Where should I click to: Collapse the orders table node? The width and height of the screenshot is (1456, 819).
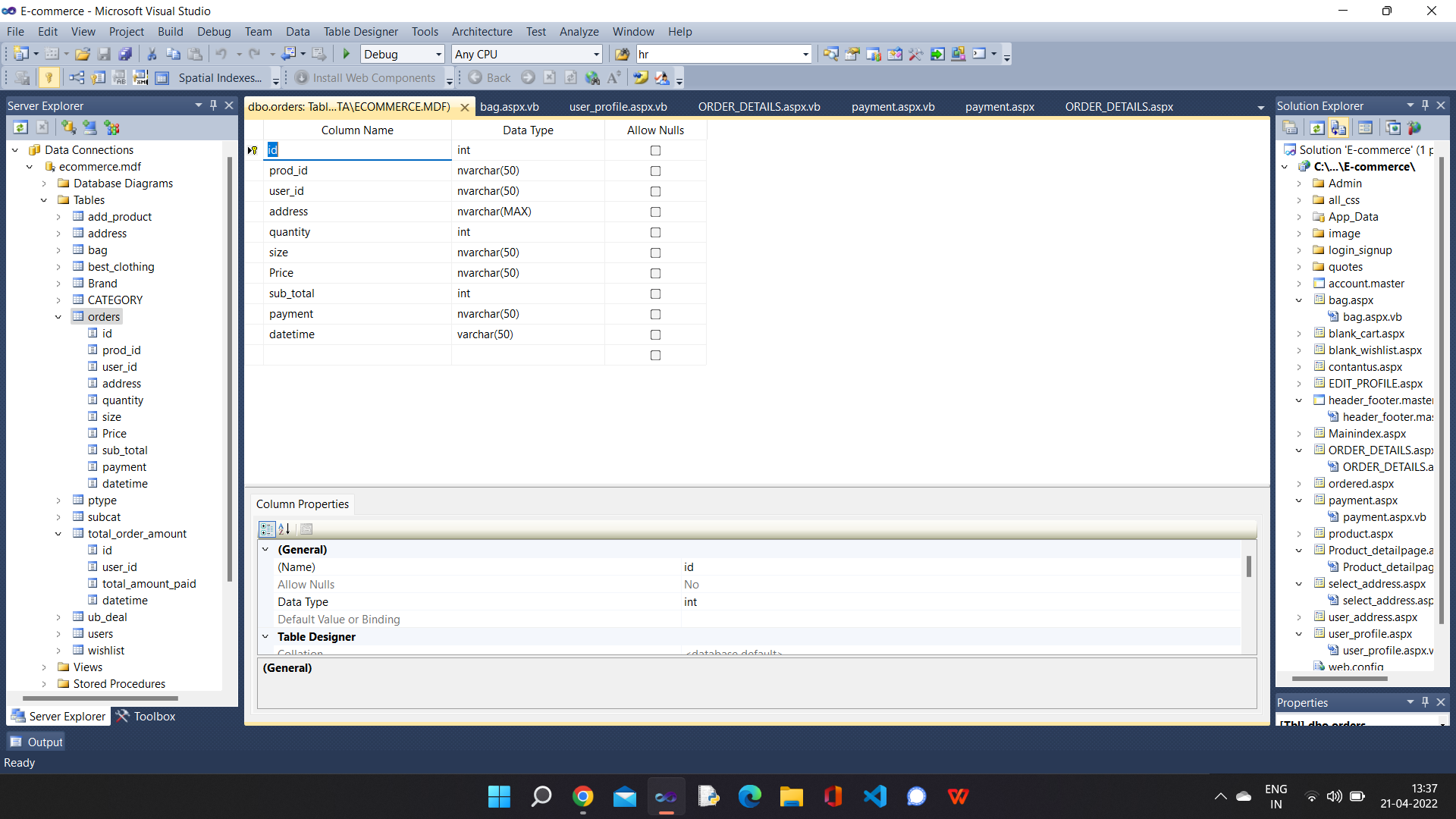tap(58, 317)
